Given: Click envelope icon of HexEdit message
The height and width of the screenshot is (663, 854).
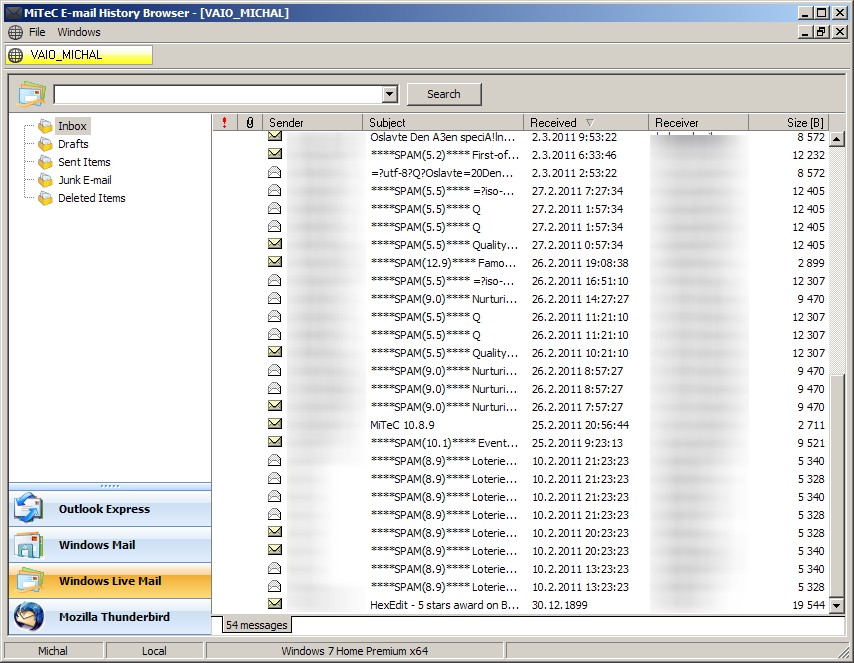Looking at the screenshot, I should [x=275, y=603].
